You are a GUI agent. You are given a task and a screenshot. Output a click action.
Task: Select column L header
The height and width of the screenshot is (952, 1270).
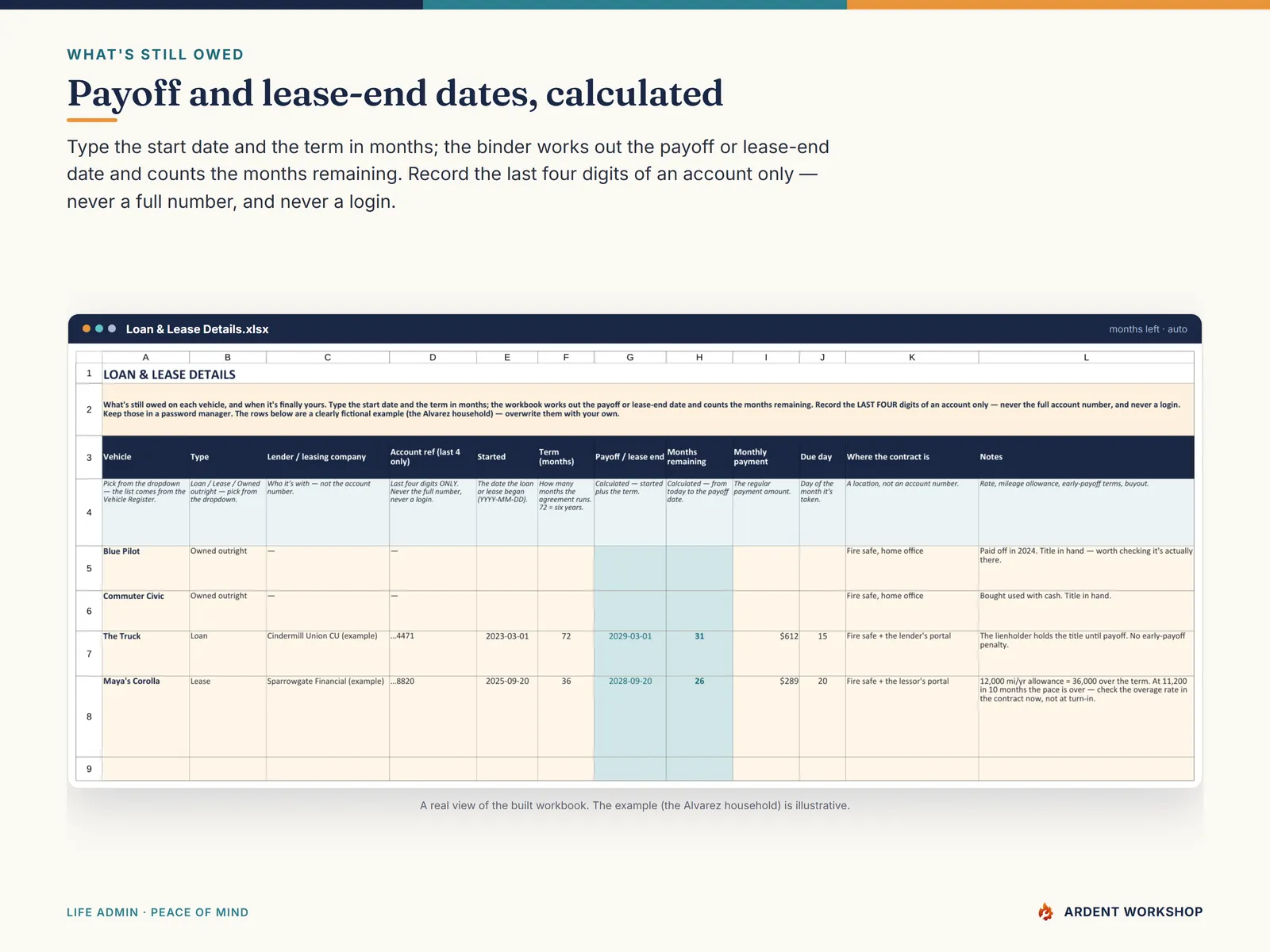pyautogui.click(x=1086, y=357)
